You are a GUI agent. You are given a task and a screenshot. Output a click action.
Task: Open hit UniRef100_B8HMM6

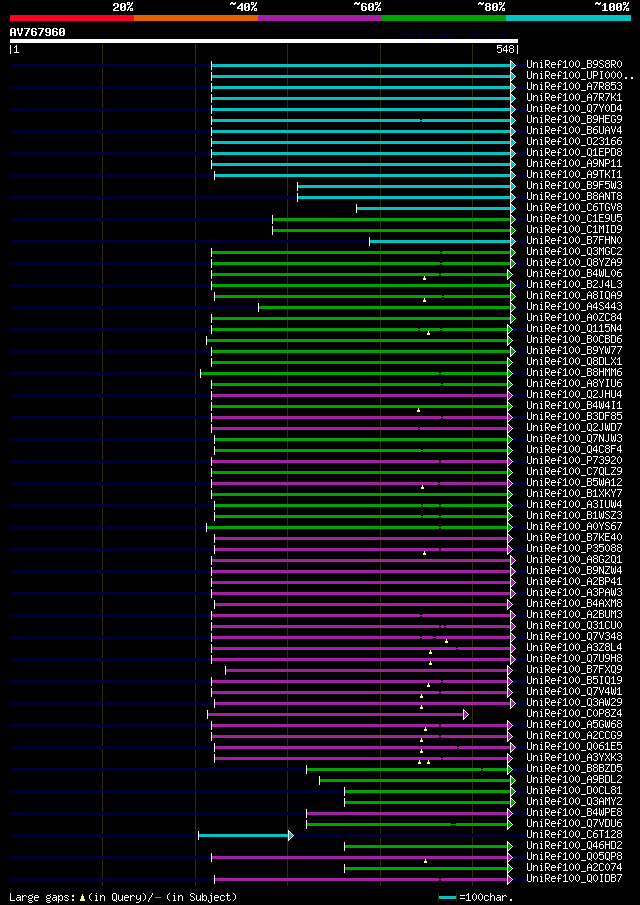[x=574, y=373]
